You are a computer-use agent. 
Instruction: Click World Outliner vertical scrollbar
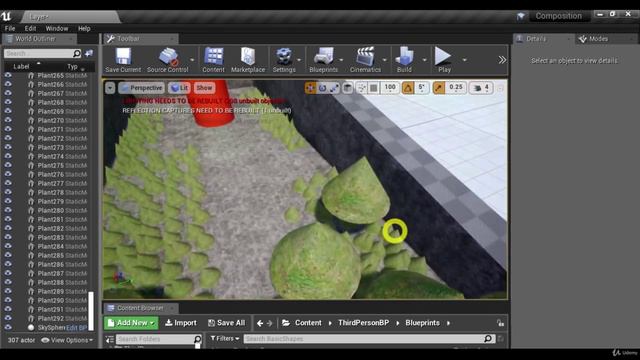pyautogui.click(x=91, y=311)
